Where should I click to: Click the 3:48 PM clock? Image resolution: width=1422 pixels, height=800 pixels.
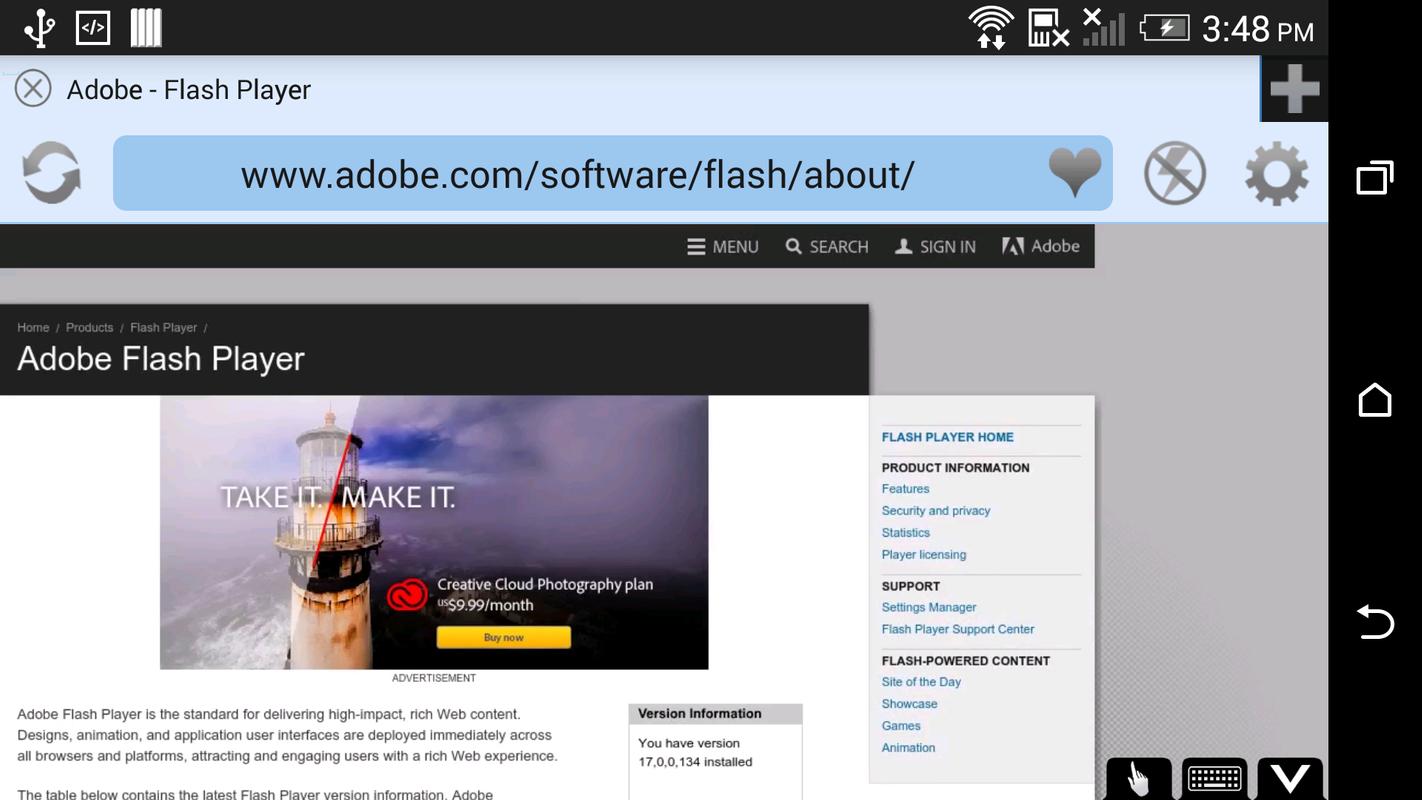1258,29
